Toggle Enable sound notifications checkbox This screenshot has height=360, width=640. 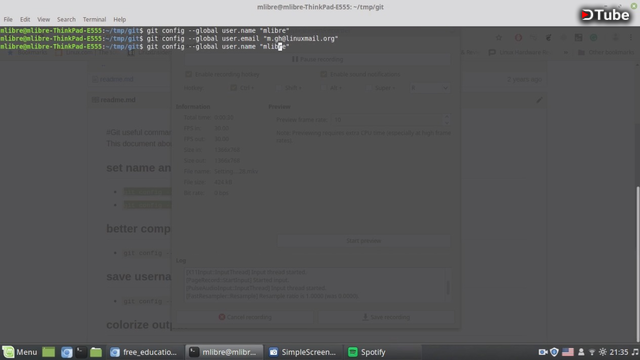click(323, 74)
